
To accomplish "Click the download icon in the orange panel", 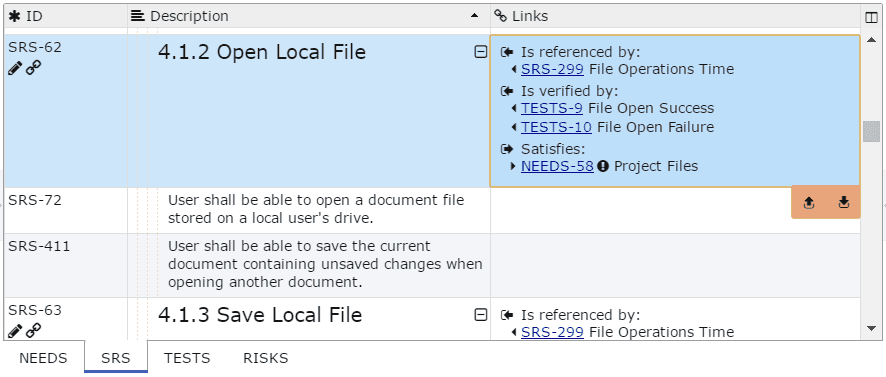I will (x=844, y=202).
